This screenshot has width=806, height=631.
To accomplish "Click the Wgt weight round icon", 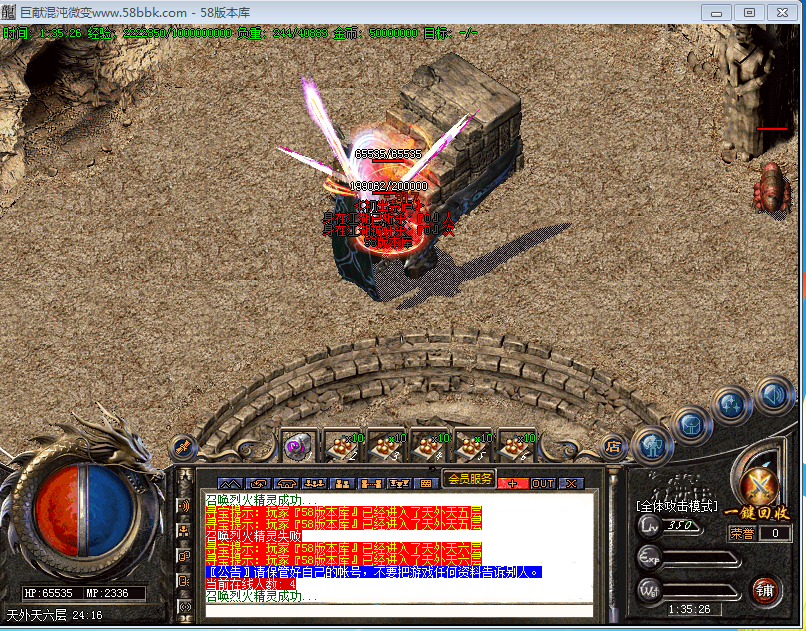I will click(x=650, y=590).
